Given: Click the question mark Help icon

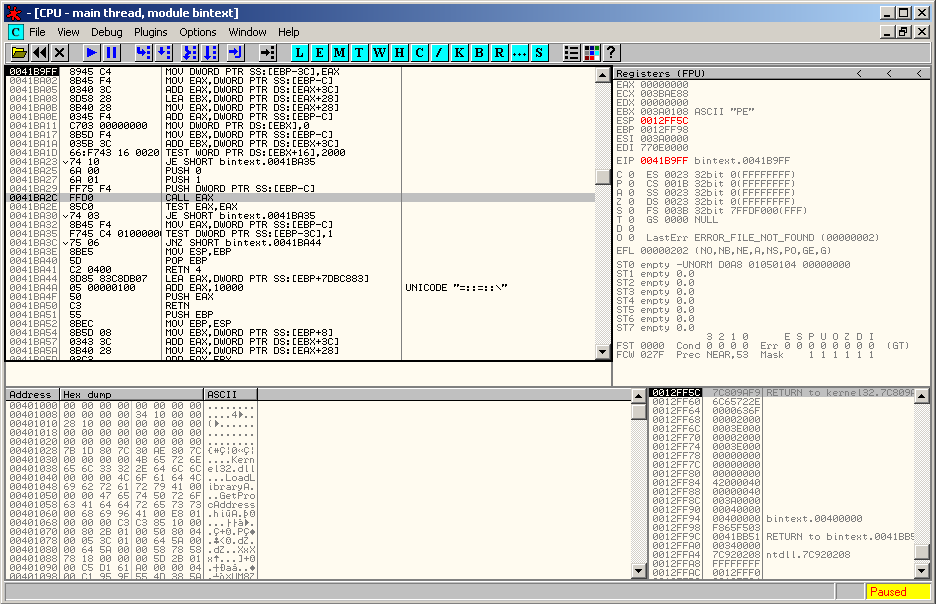Looking at the screenshot, I should click(x=611, y=52).
